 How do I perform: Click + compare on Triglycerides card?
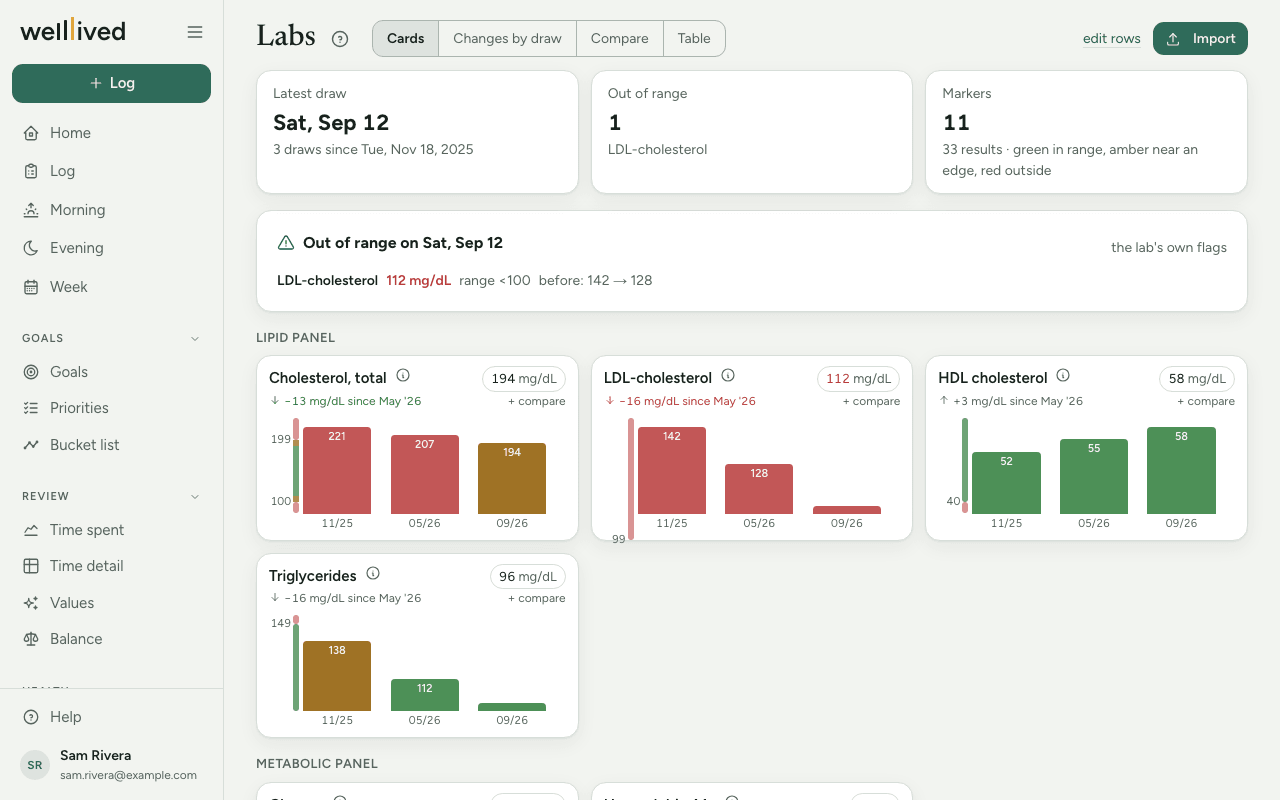(x=537, y=598)
